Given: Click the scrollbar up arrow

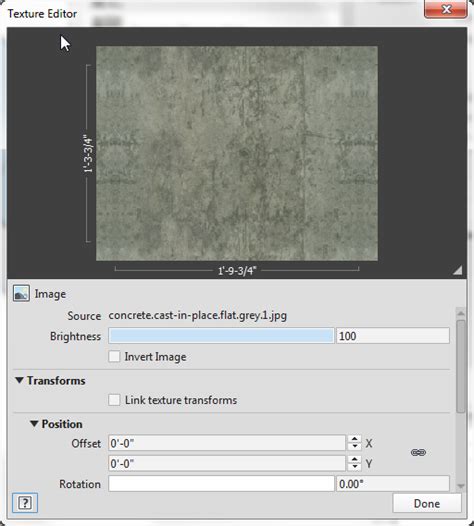Looking at the screenshot, I should point(461,313).
